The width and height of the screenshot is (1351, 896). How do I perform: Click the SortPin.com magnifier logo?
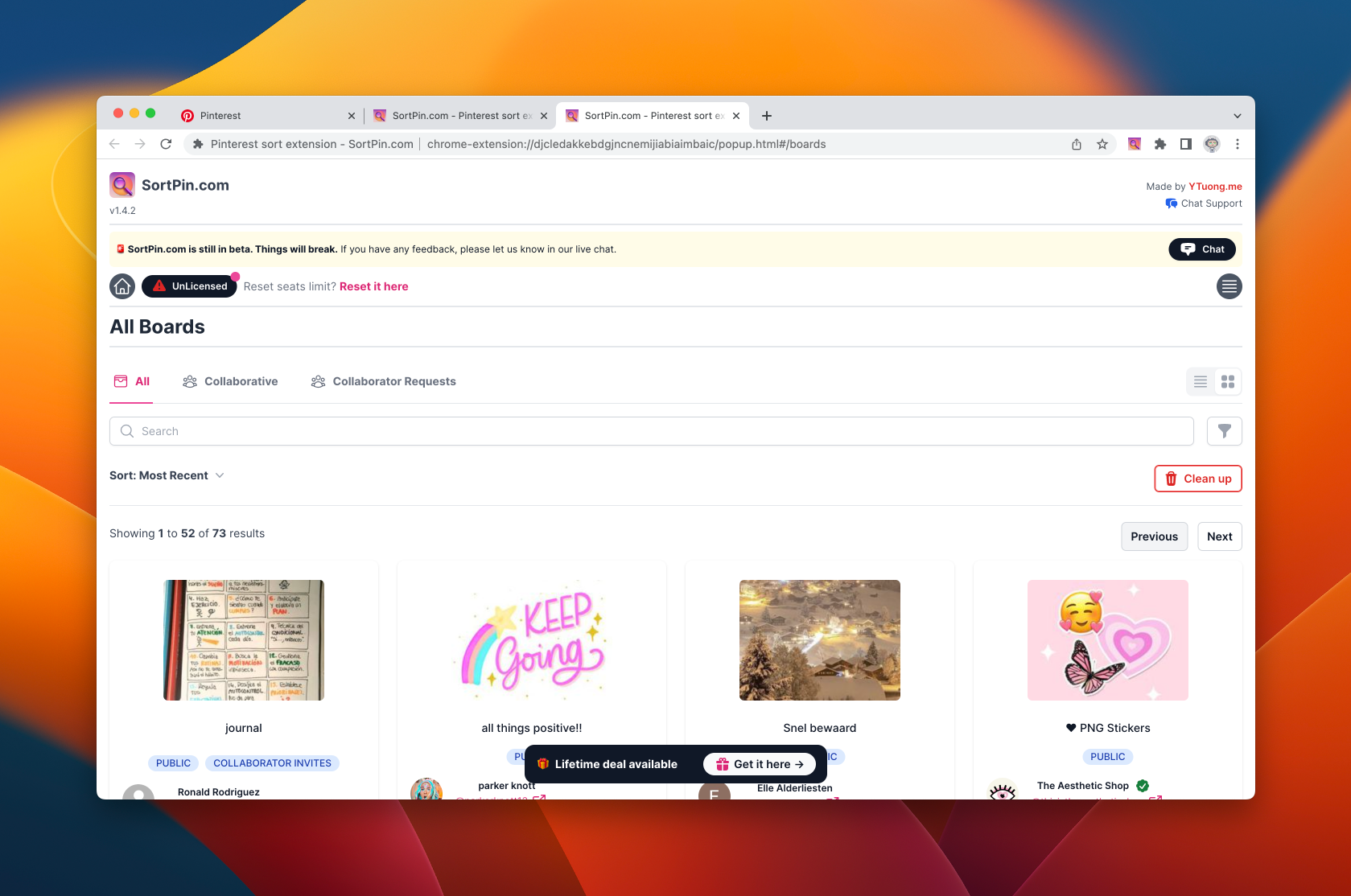tap(122, 185)
